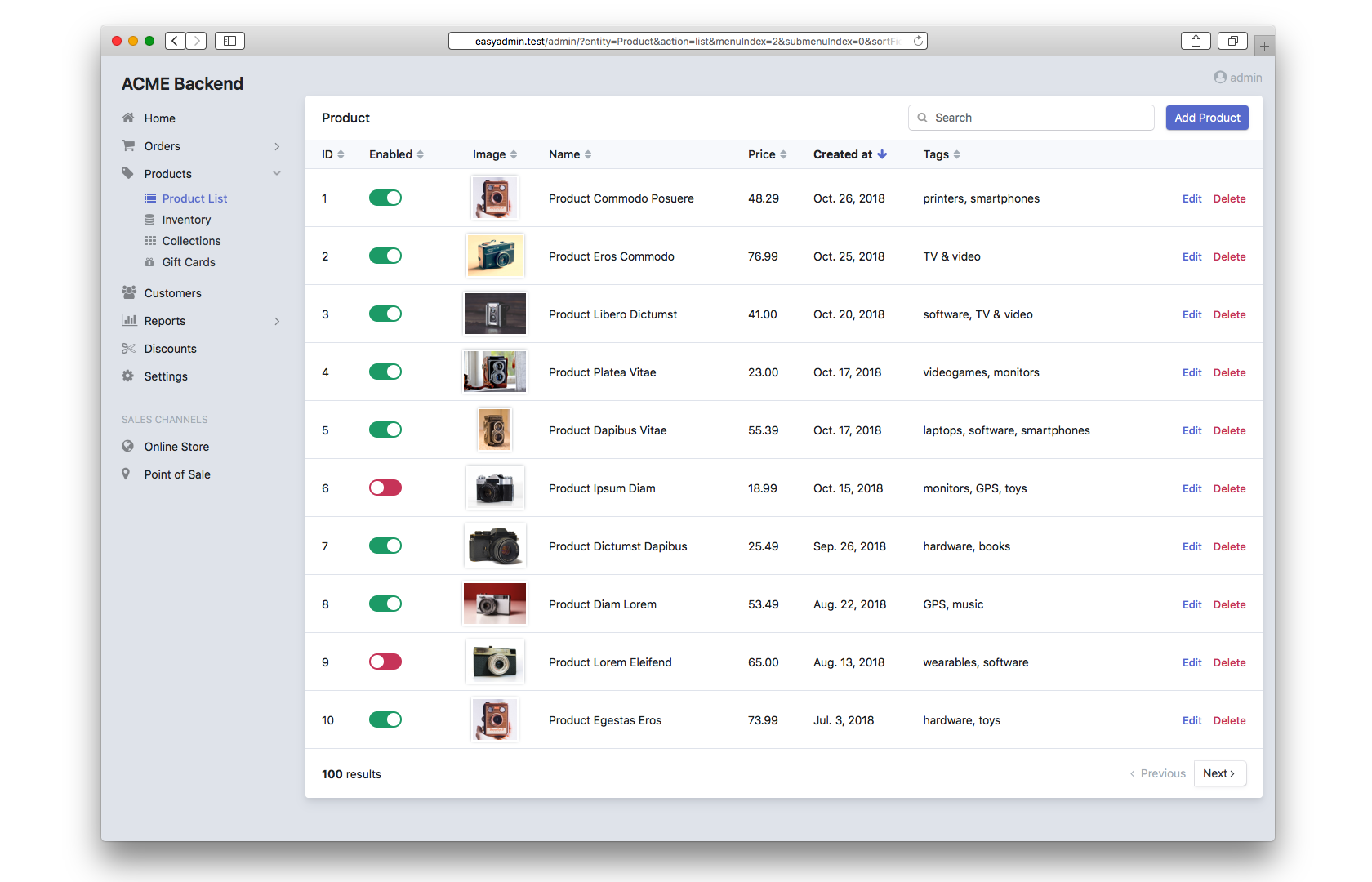1372x882 pixels.
Task: Click the Home house icon in sidebar
Action: tap(128, 118)
